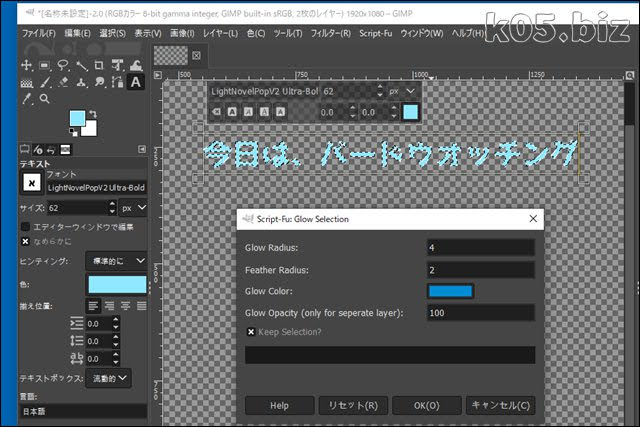
Task: Switch to Tool Options tab
Action: click(25, 149)
